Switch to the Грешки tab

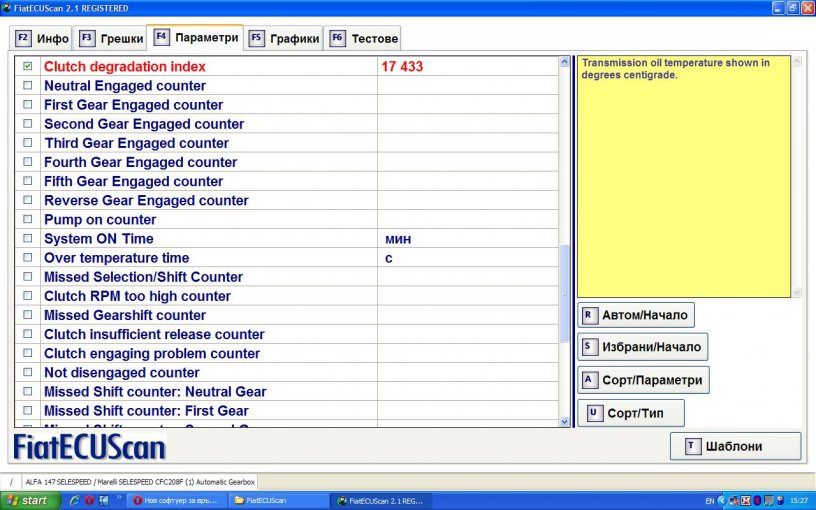pyautogui.click(x=110, y=39)
